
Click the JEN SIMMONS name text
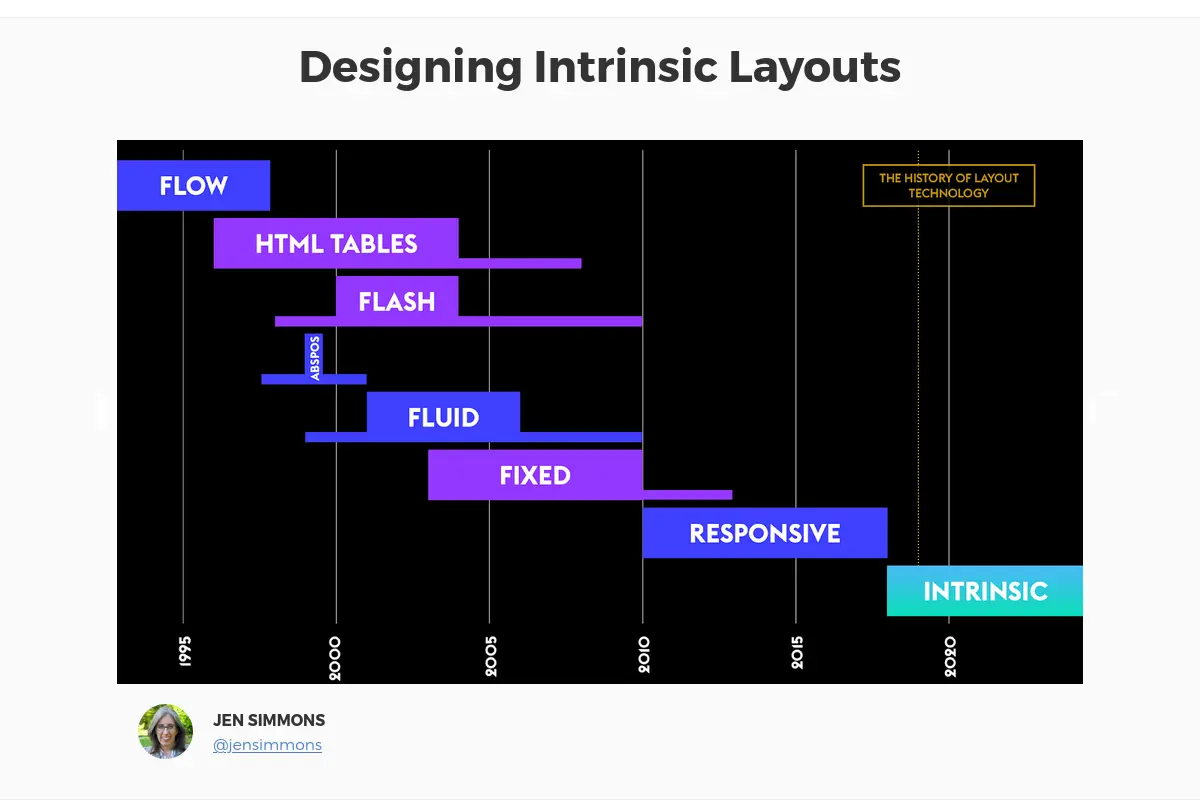click(269, 720)
